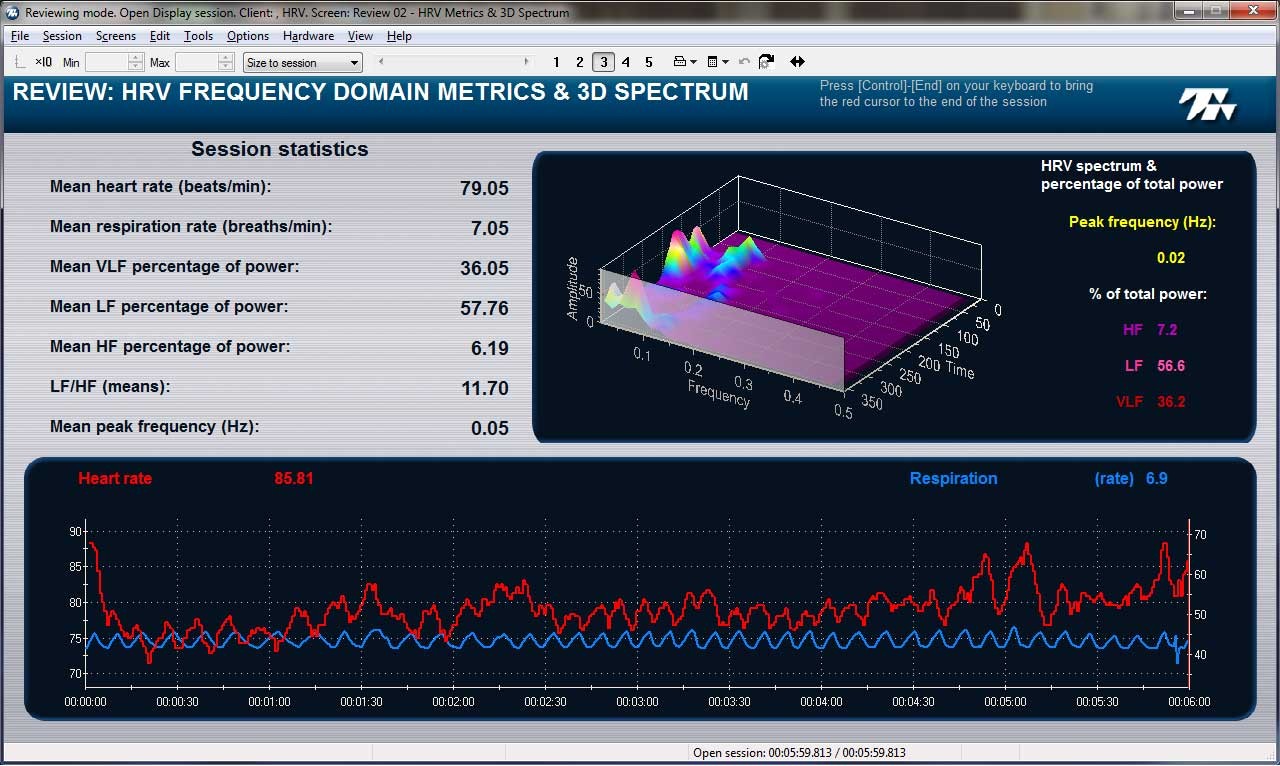Open the Session menu
The image size is (1280, 766).
[62, 36]
